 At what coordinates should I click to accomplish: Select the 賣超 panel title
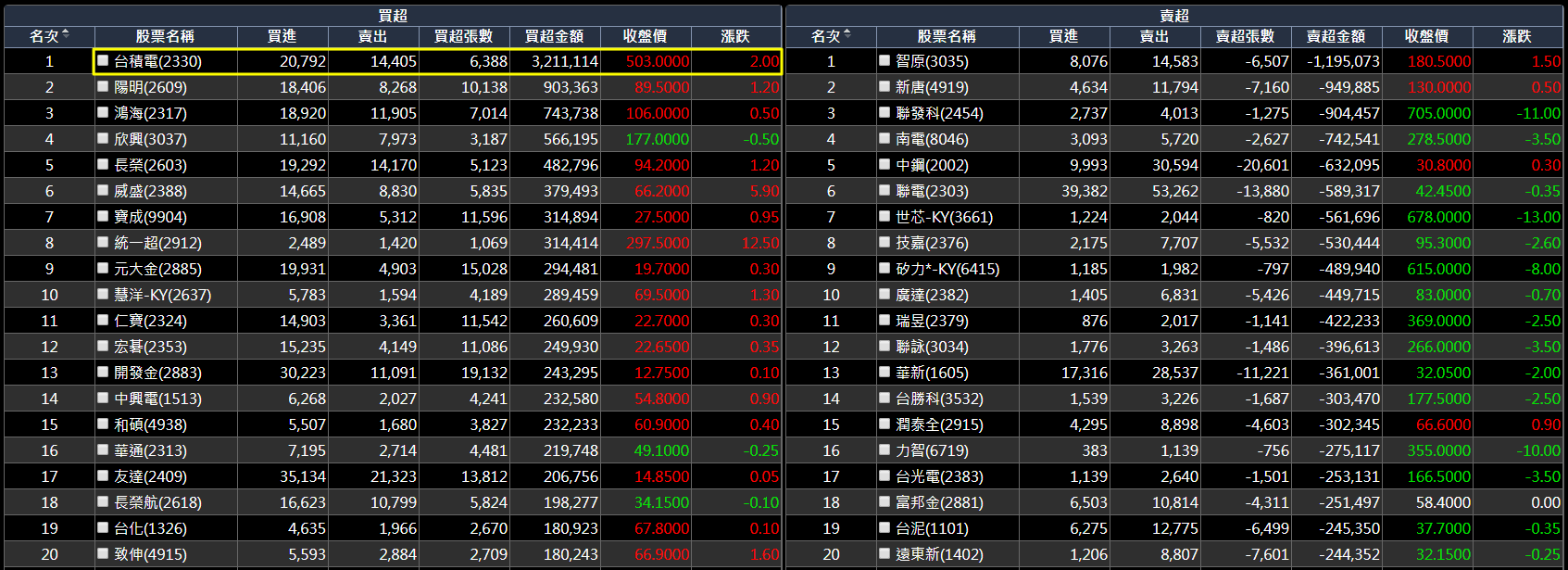point(1174,16)
